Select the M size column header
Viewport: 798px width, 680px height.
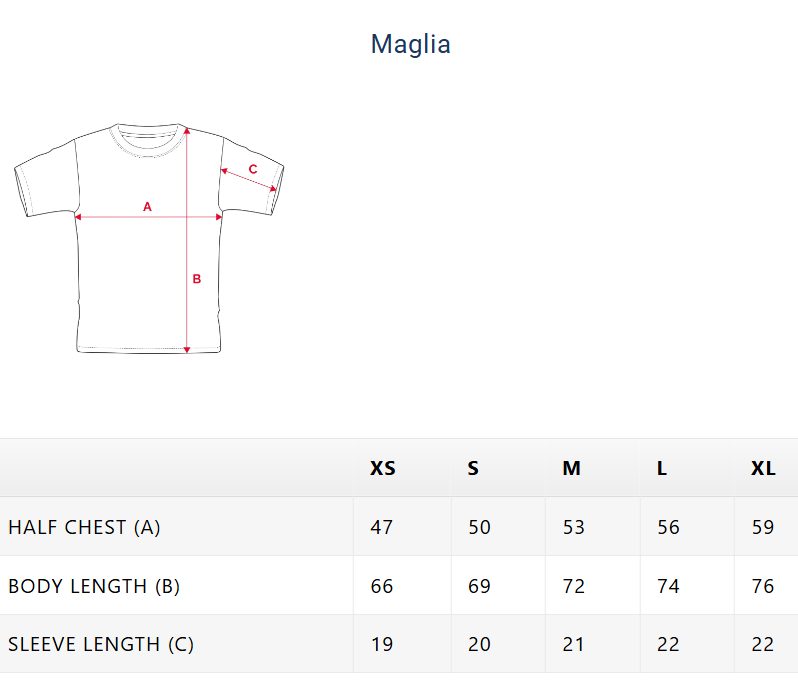point(571,468)
